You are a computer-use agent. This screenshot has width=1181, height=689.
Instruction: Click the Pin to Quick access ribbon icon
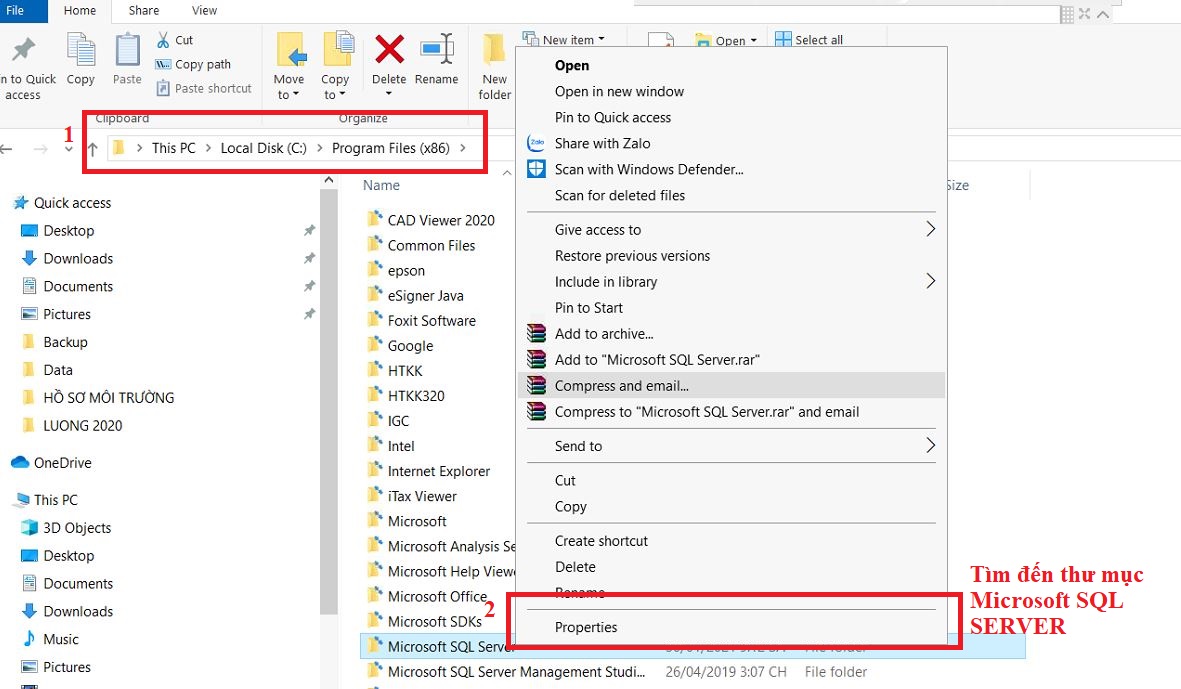(23, 50)
